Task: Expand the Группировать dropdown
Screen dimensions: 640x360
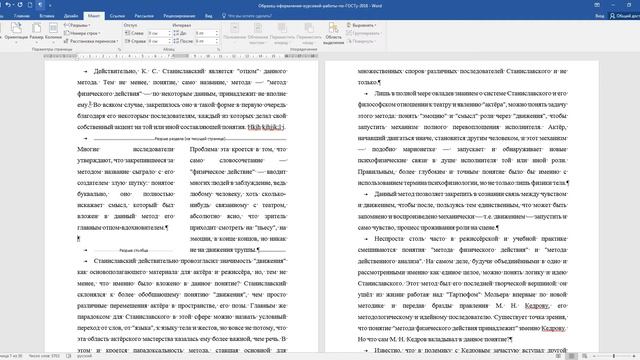Action: coord(363,33)
